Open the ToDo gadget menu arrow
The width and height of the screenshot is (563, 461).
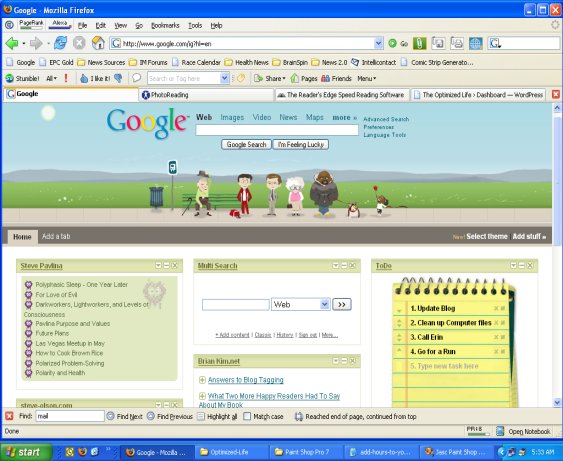point(513,265)
